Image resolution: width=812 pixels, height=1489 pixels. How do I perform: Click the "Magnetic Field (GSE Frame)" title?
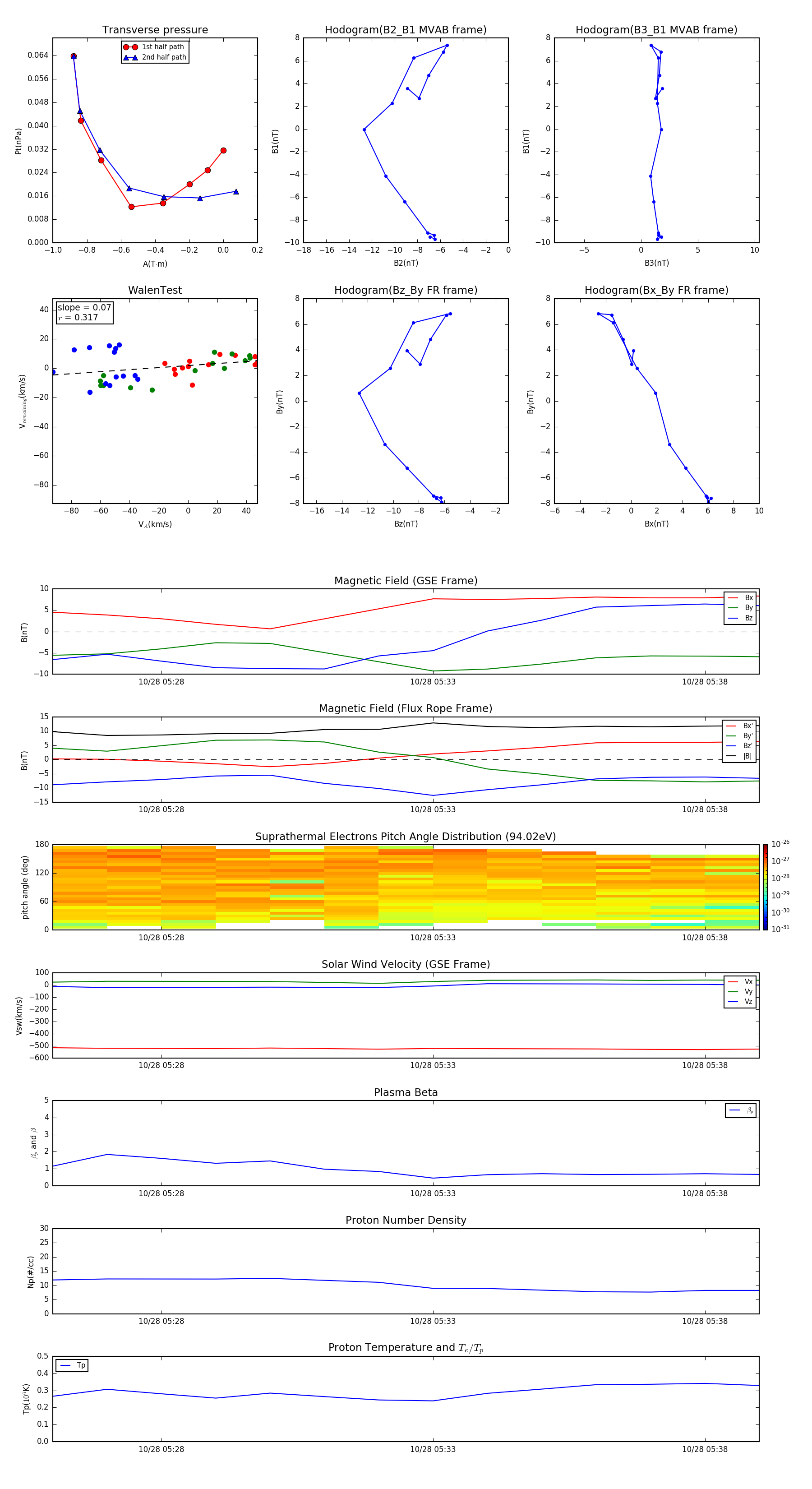(x=406, y=581)
